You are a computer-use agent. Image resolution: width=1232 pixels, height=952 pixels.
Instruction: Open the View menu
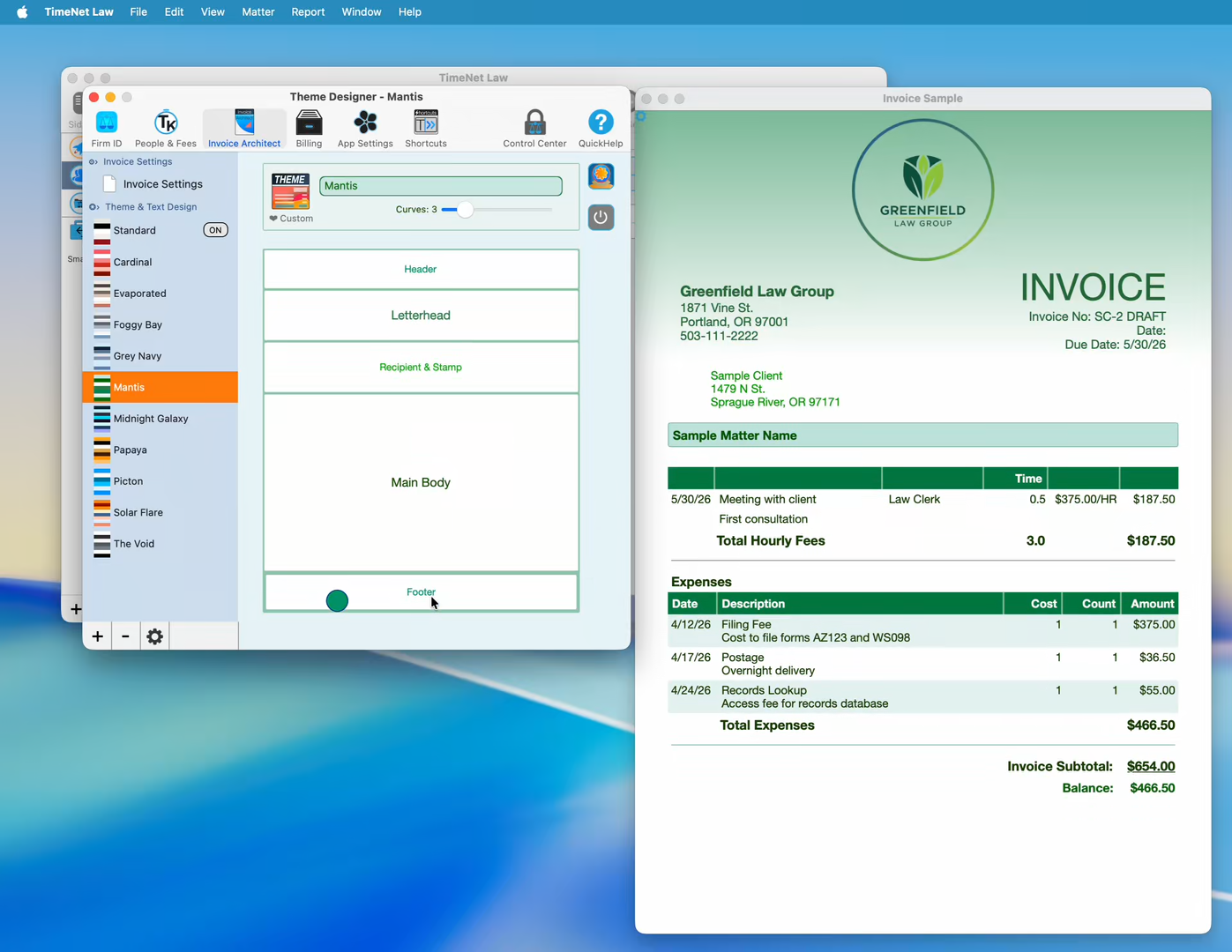click(x=213, y=12)
